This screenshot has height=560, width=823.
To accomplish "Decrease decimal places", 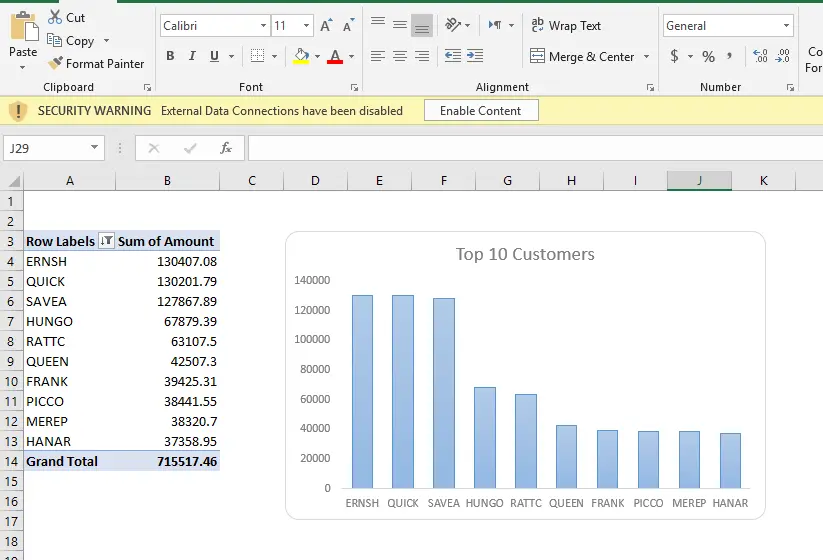I will pyautogui.click(x=783, y=56).
